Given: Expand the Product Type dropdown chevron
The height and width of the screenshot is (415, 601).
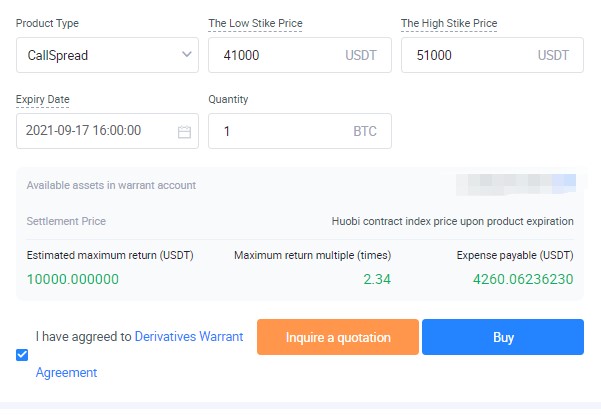Looking at the screenshot, I should [187, 55].
